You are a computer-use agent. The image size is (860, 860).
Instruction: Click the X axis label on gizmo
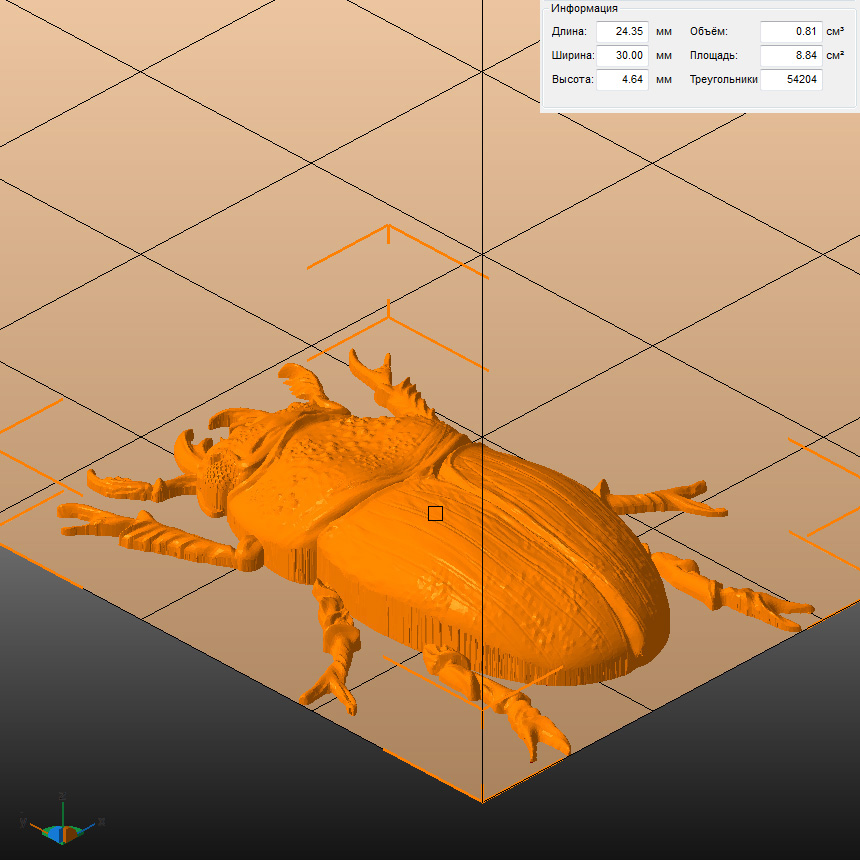pos(102,821)
